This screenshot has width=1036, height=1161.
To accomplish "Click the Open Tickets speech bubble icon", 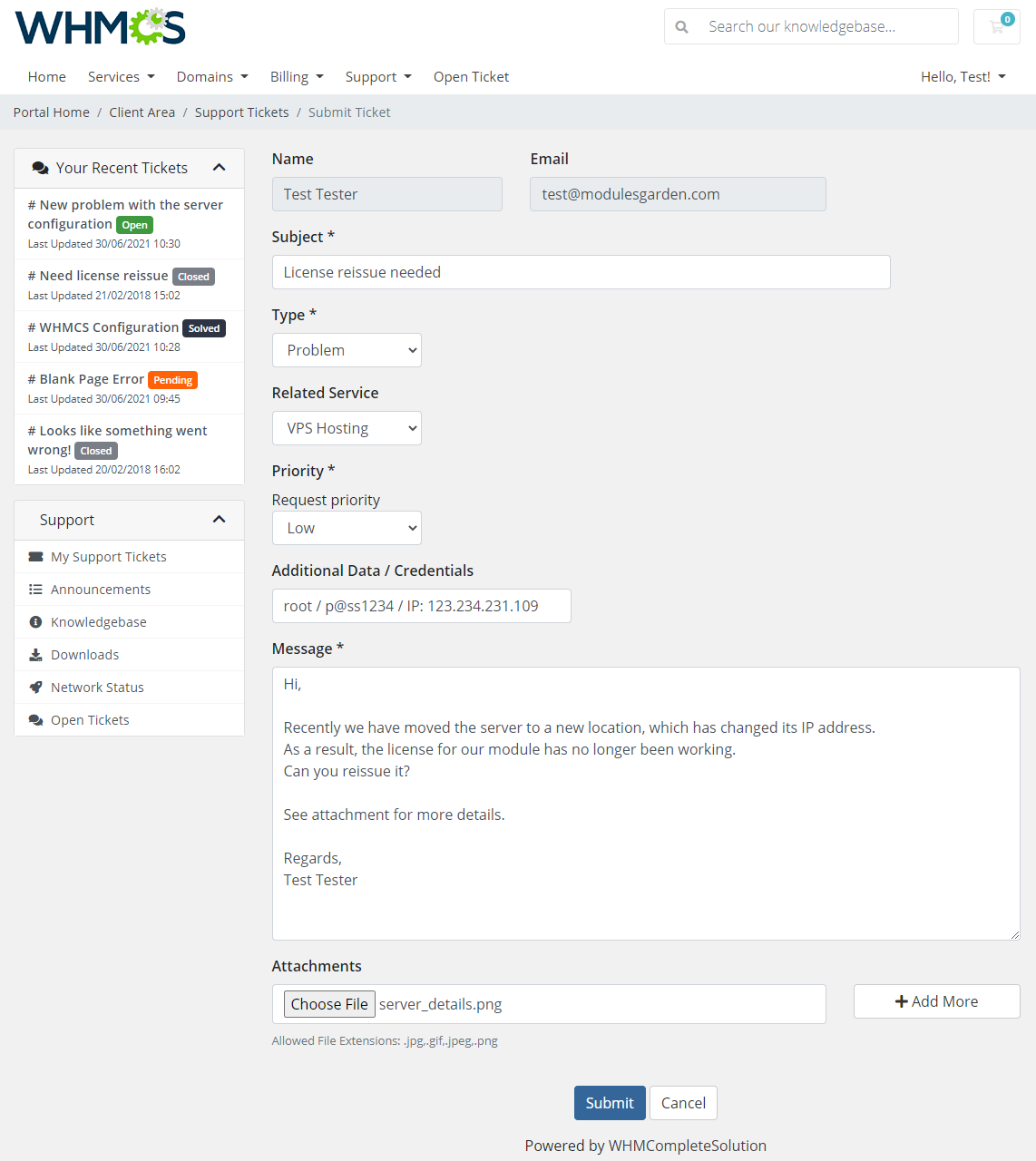I will [35, 719].
